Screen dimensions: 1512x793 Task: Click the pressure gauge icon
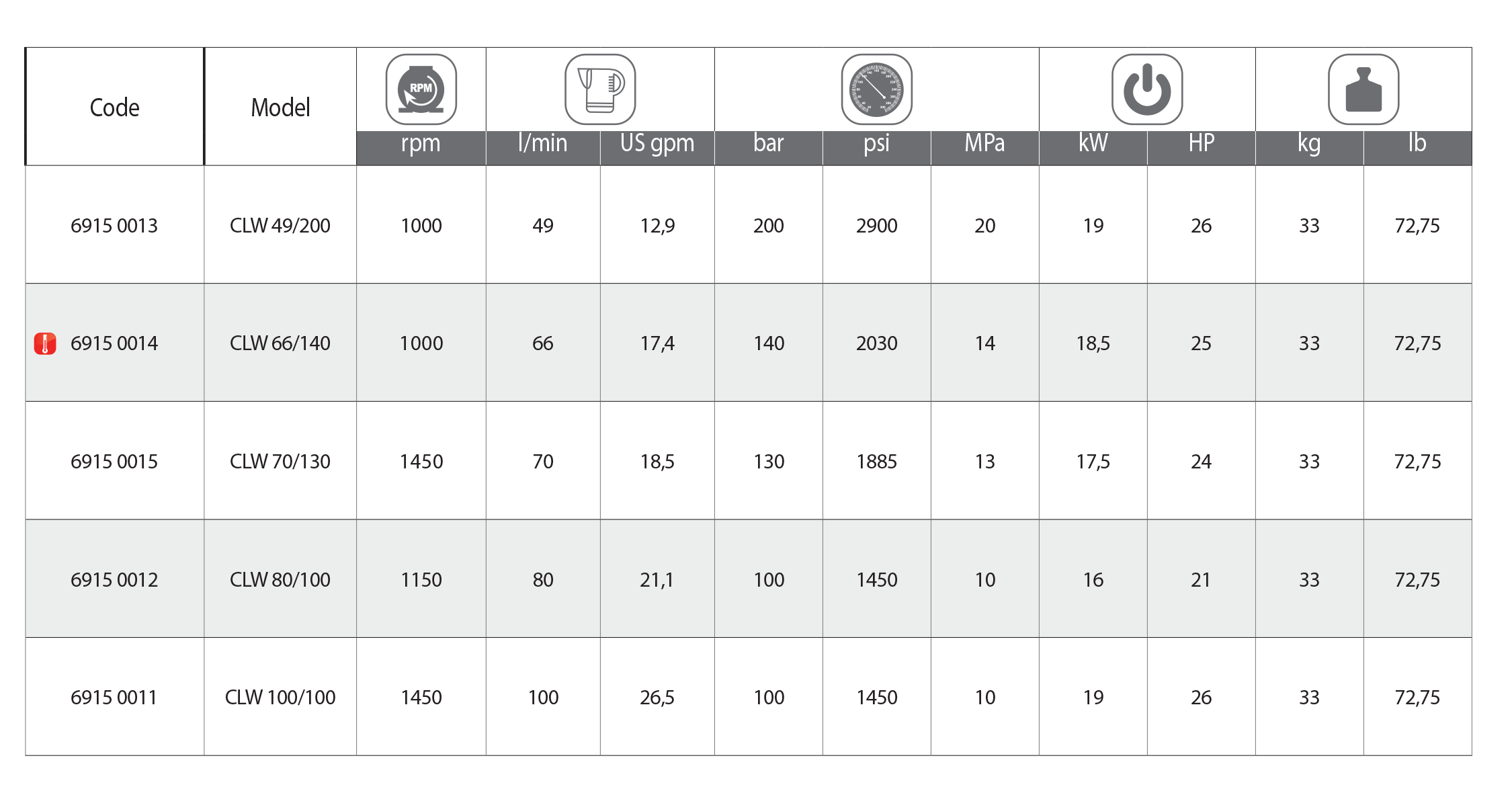(x=877, y=89)
